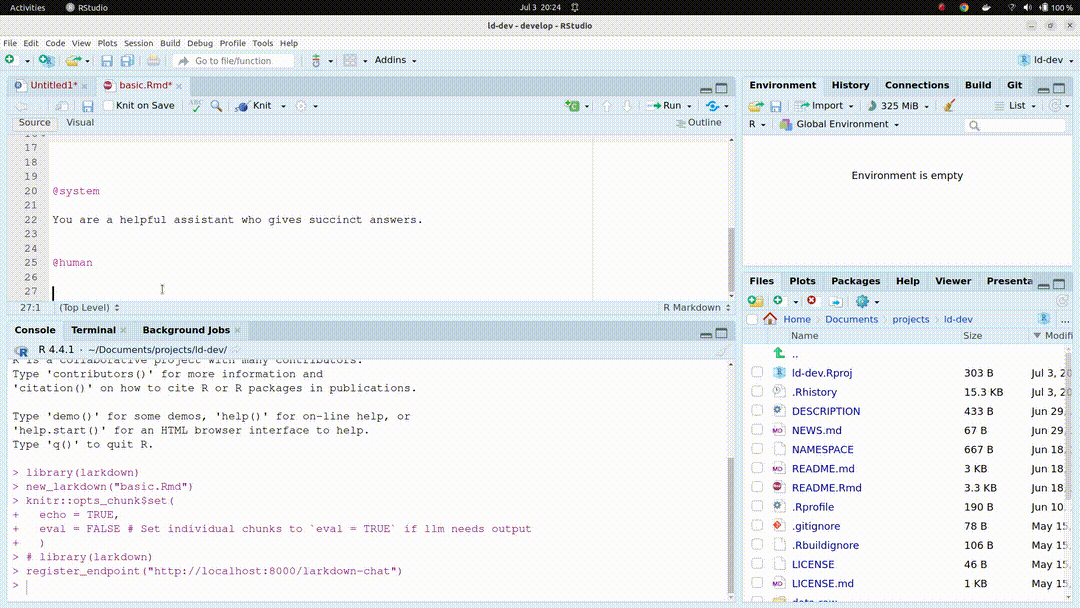Go up to parent directory arrow
The image size is (1080, 608).
pos(779,353)
